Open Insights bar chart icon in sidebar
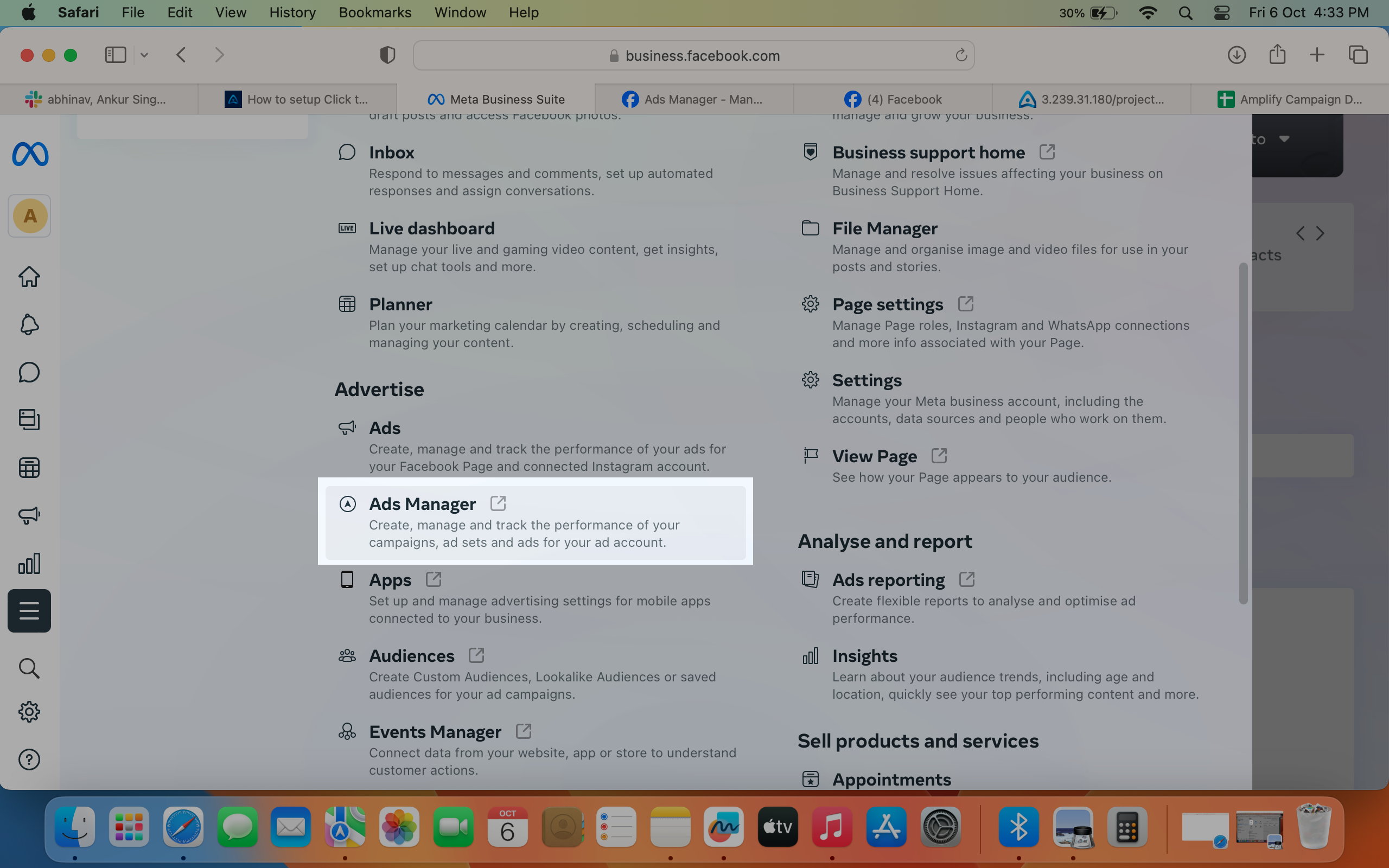This screenshot has height=868, width=1389. coord(29,563)
